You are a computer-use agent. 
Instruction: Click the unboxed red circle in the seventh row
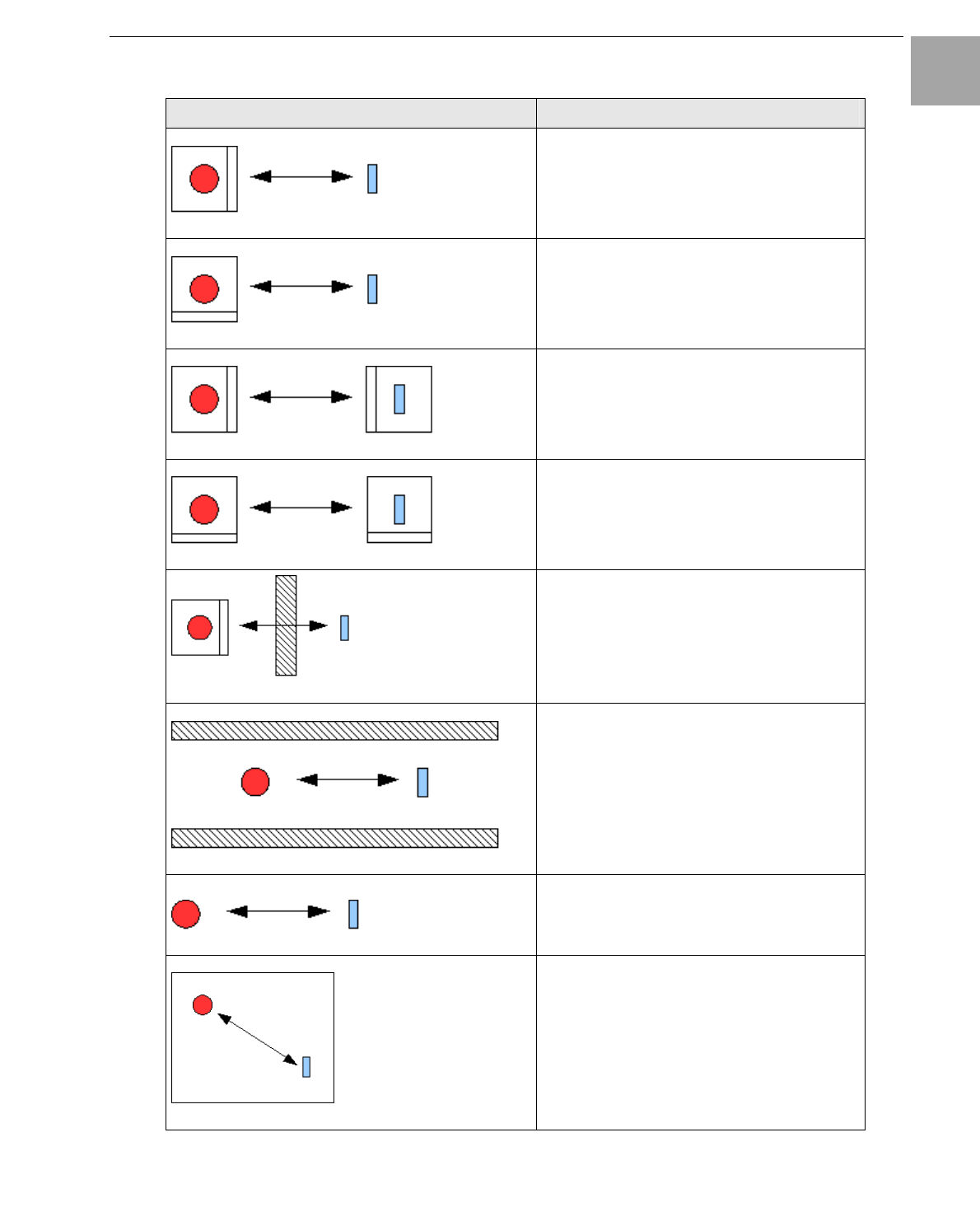186,914
